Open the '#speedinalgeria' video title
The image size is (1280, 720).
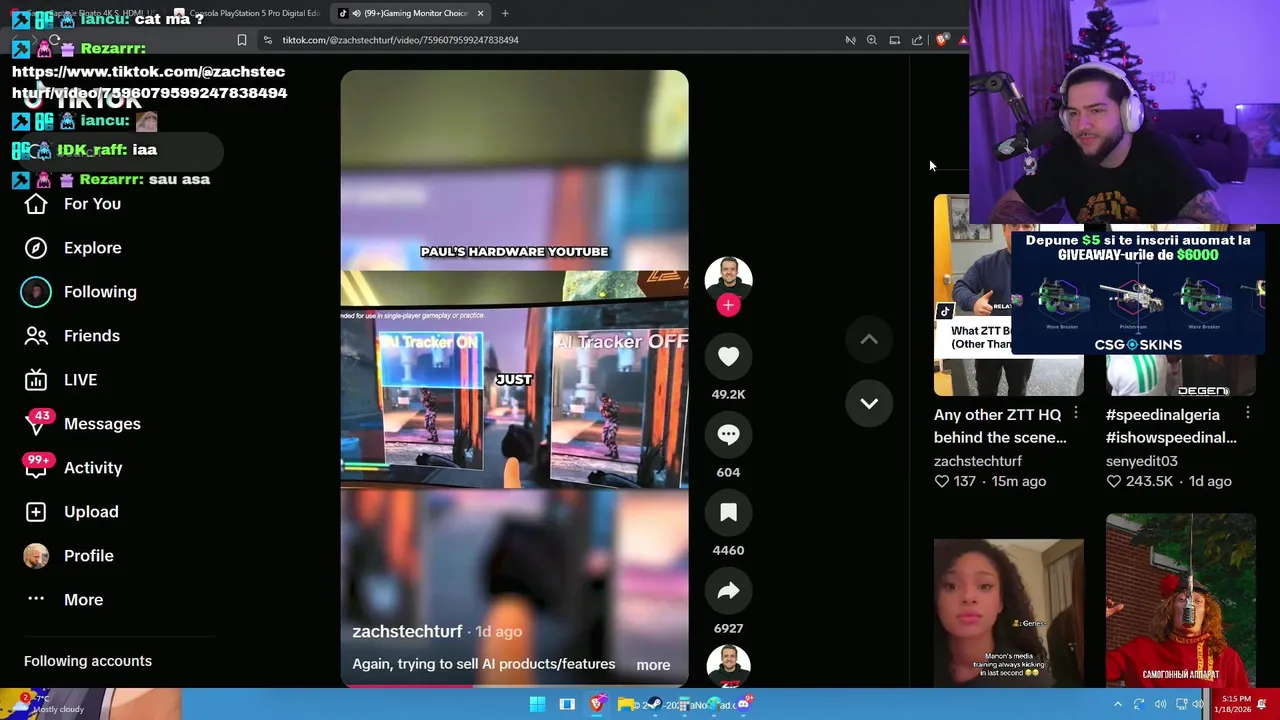pyautogui.click(x=1171, y=426)
